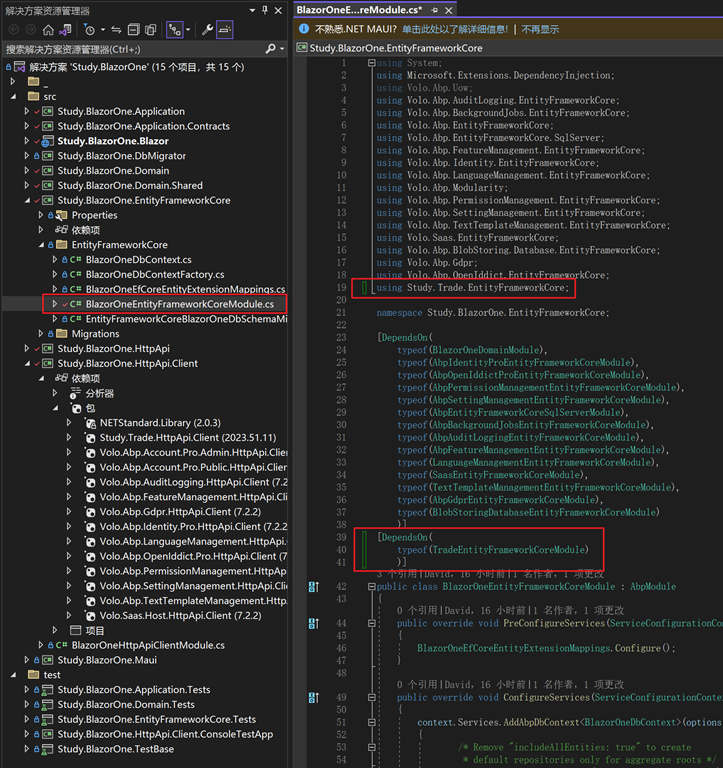
Task: Click TradeEntityFrameworkCoreModule at line 40
Action: click(508, 550)
